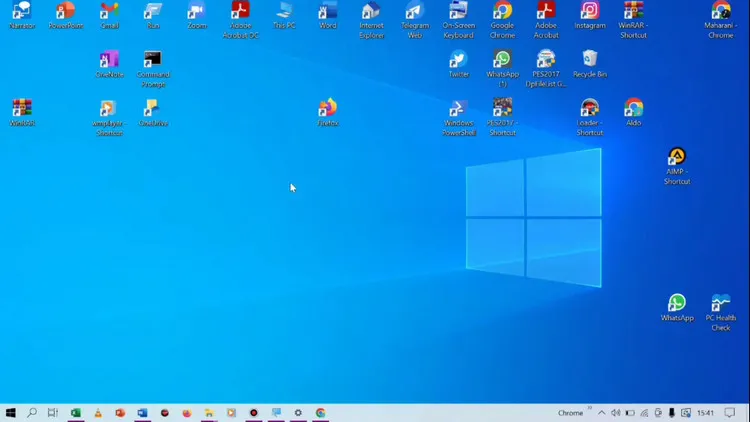This screenshot has height=422, width=750.
Task: Open VLC media player from taskbar
Action: pos(98,412)
